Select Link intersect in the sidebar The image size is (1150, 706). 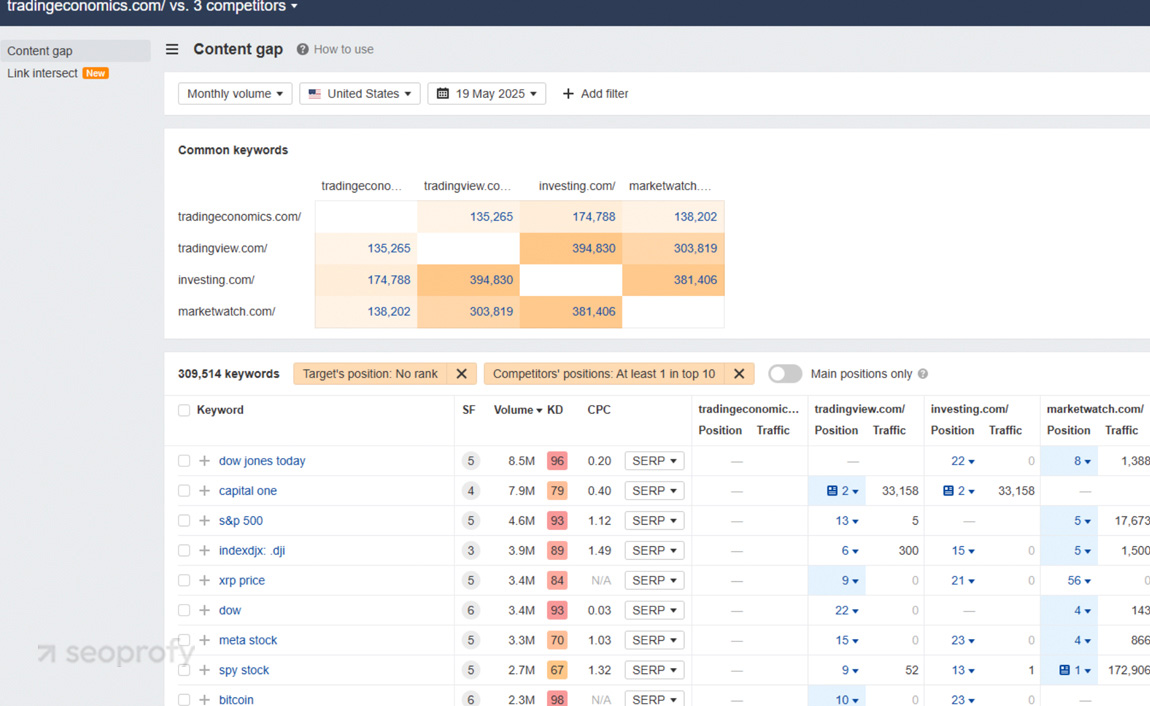[x=42, y=73]
